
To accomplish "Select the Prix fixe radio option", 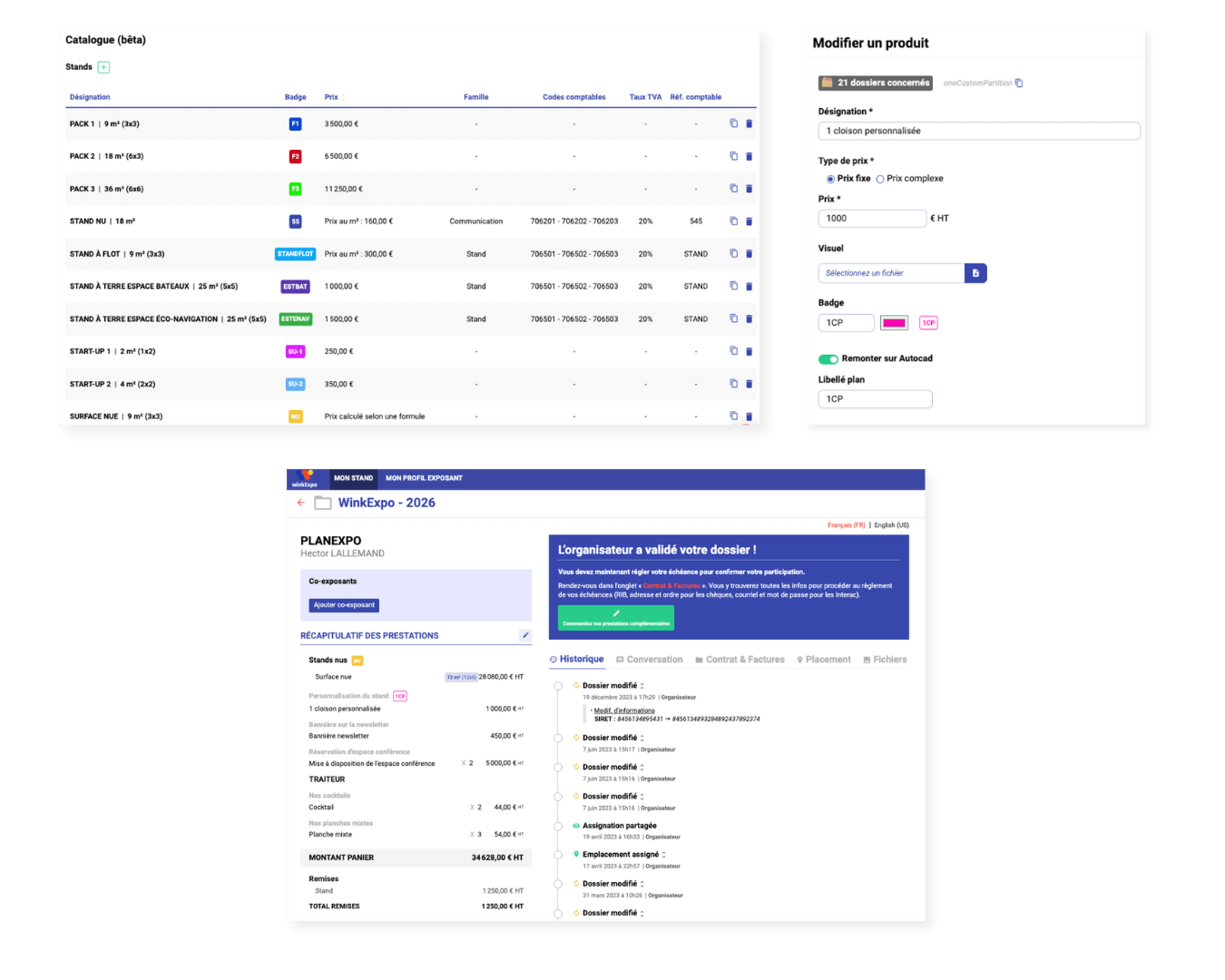I will coord(830,179).
